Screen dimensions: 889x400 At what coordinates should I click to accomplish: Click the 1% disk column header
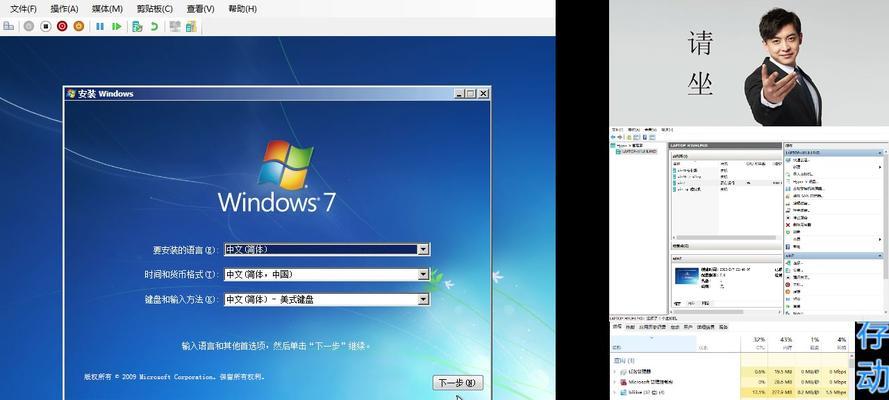click(x=807, y=343)
